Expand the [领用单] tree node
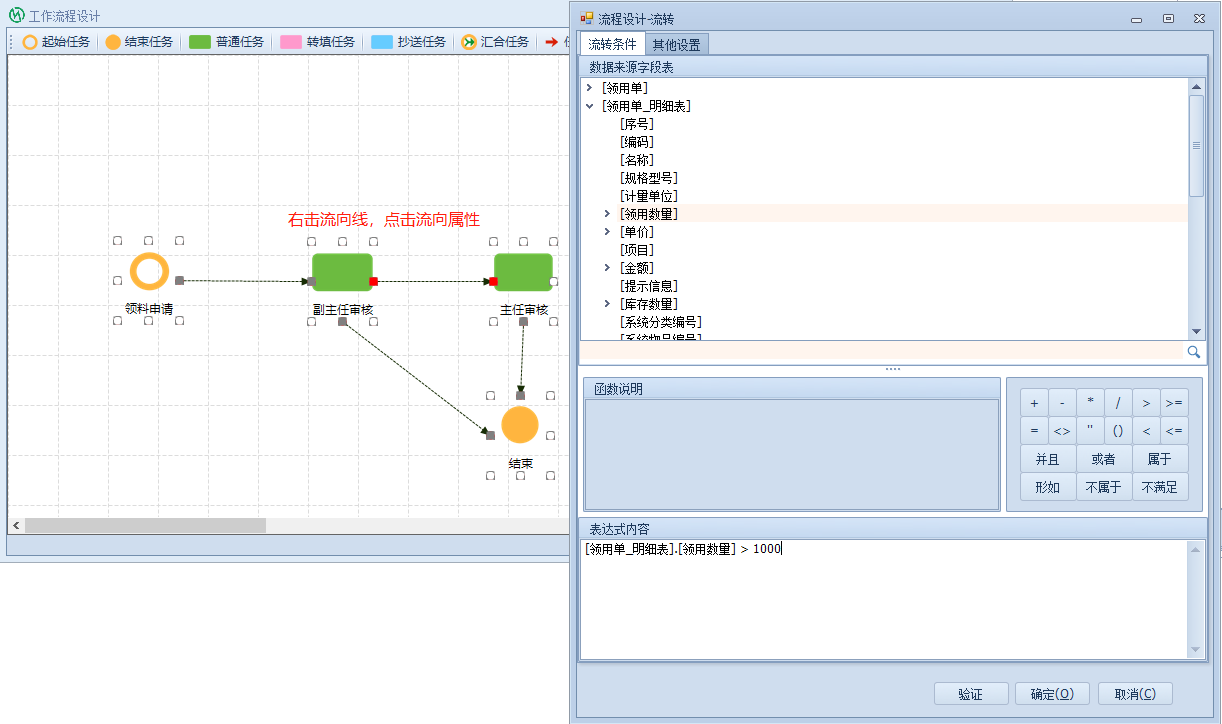 point(589,88)
